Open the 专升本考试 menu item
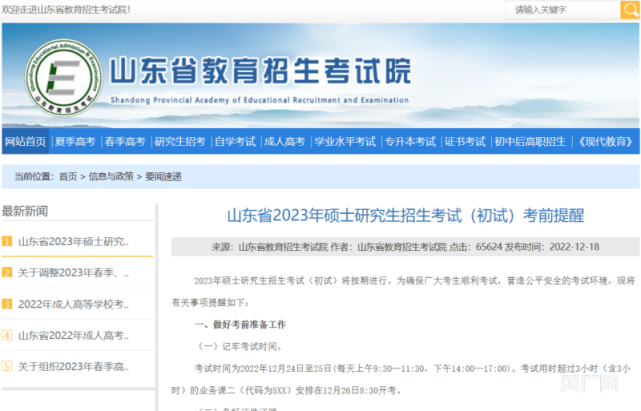This screenshot has height=411, width=641. point(410,141)
